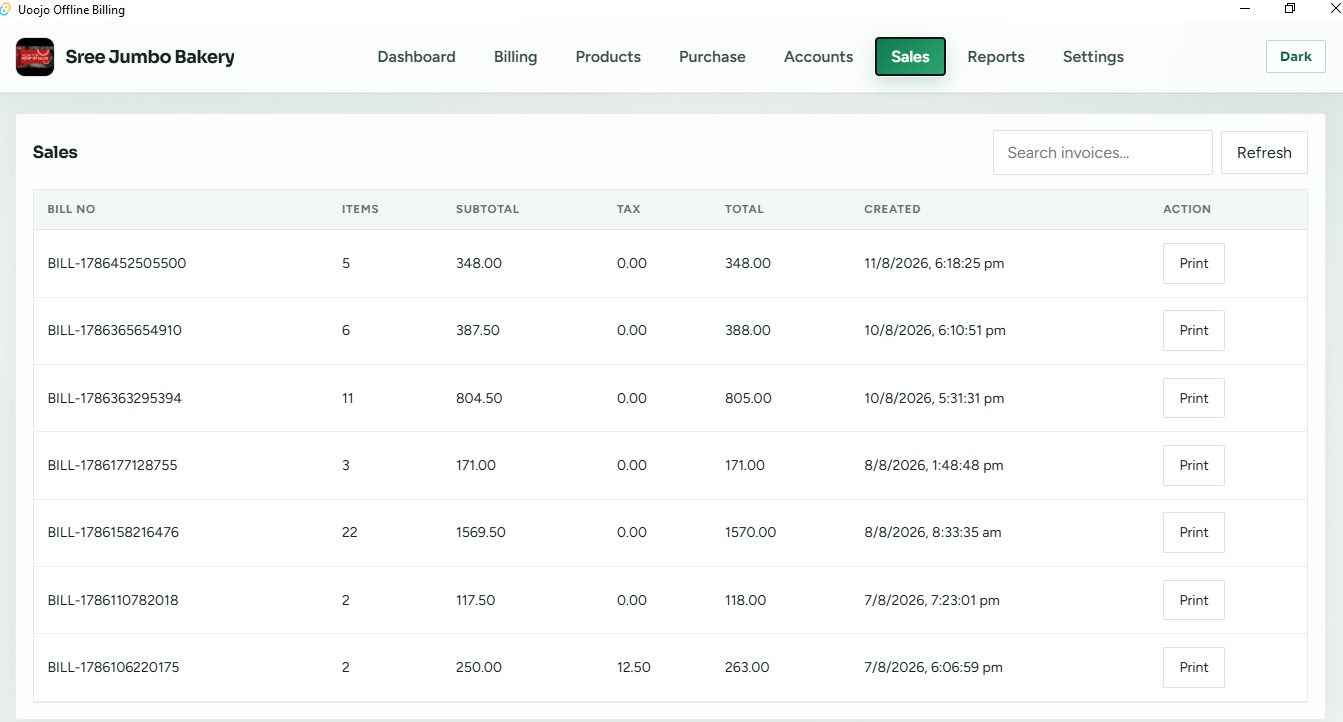Select the Accounts tab
Screen dimensions: 1343x722
coord(818,57)
